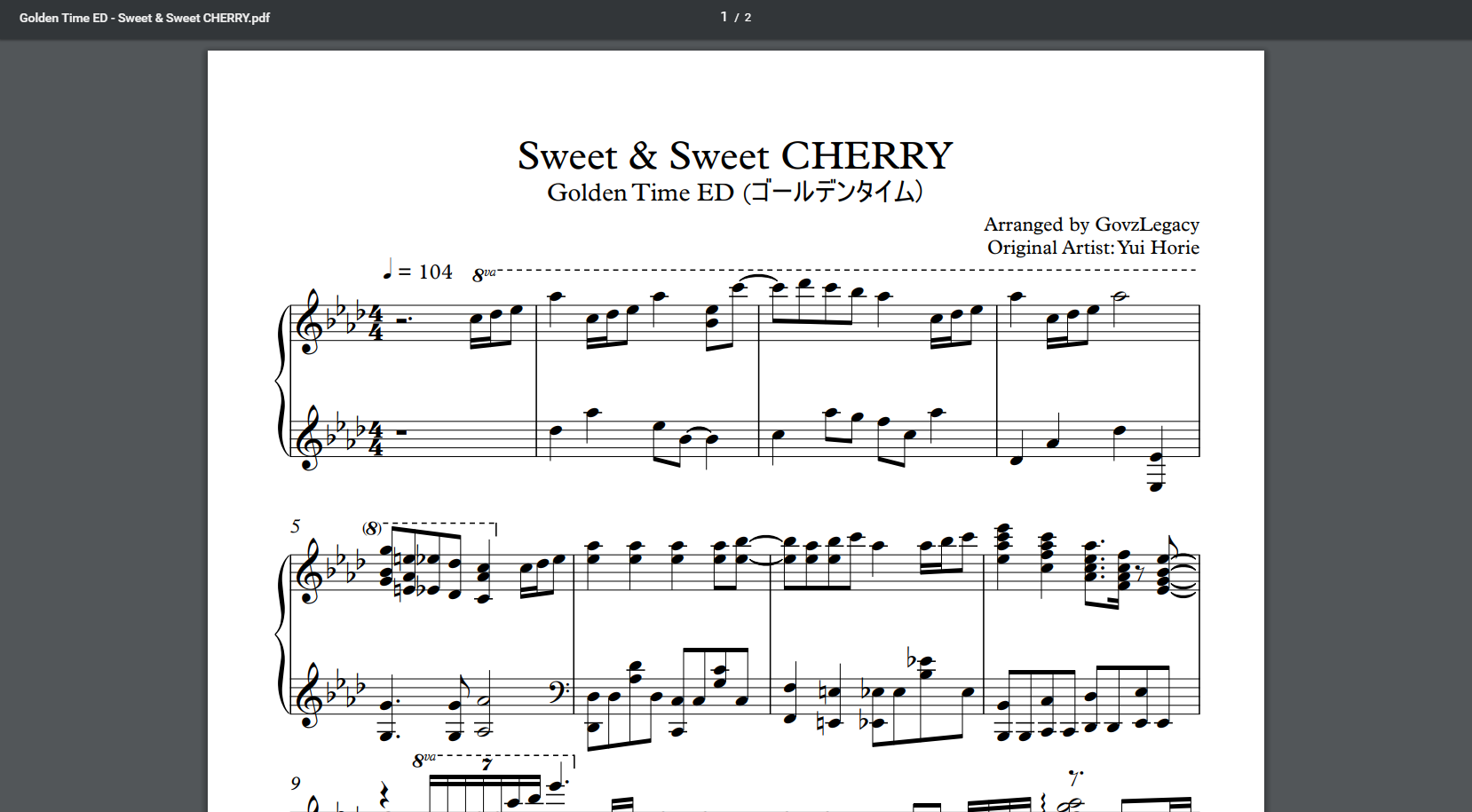Click the Arranged by GovzLegacy credit
Image resolution: width=1472 pixels, height=812 pixels.
[1091, 225]
